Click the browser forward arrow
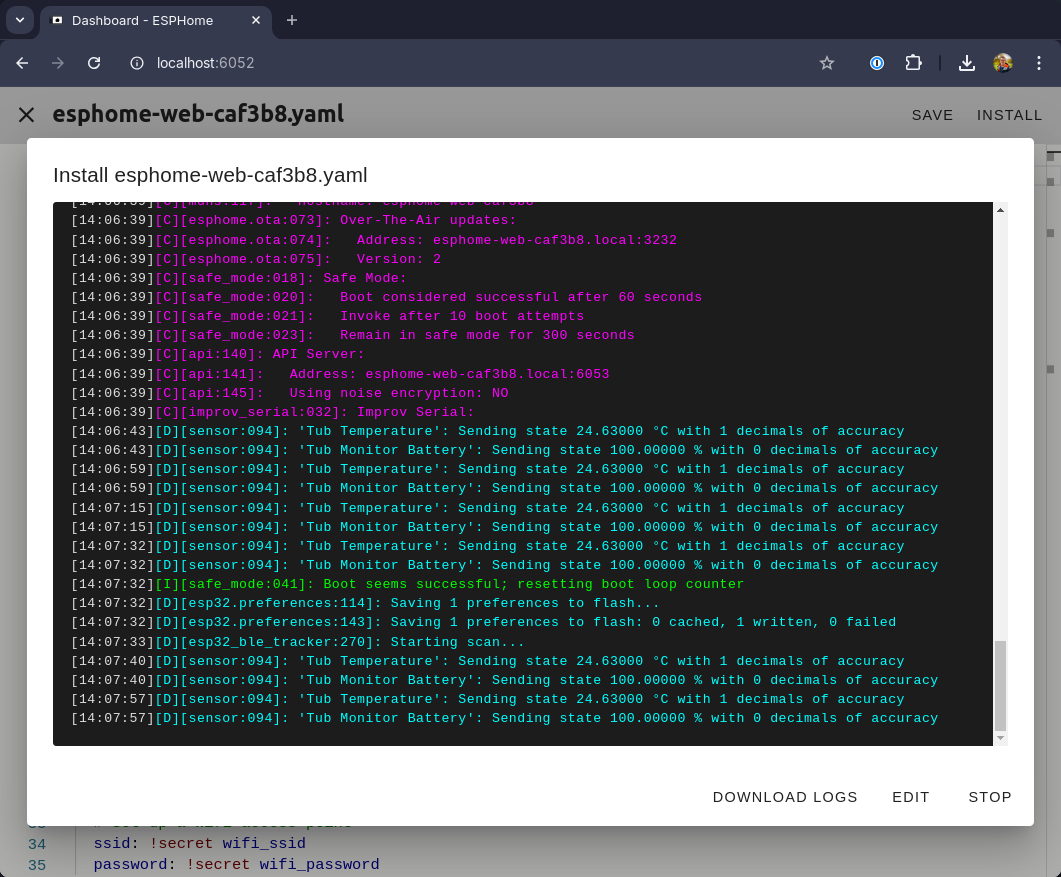 tap(58, 63)
